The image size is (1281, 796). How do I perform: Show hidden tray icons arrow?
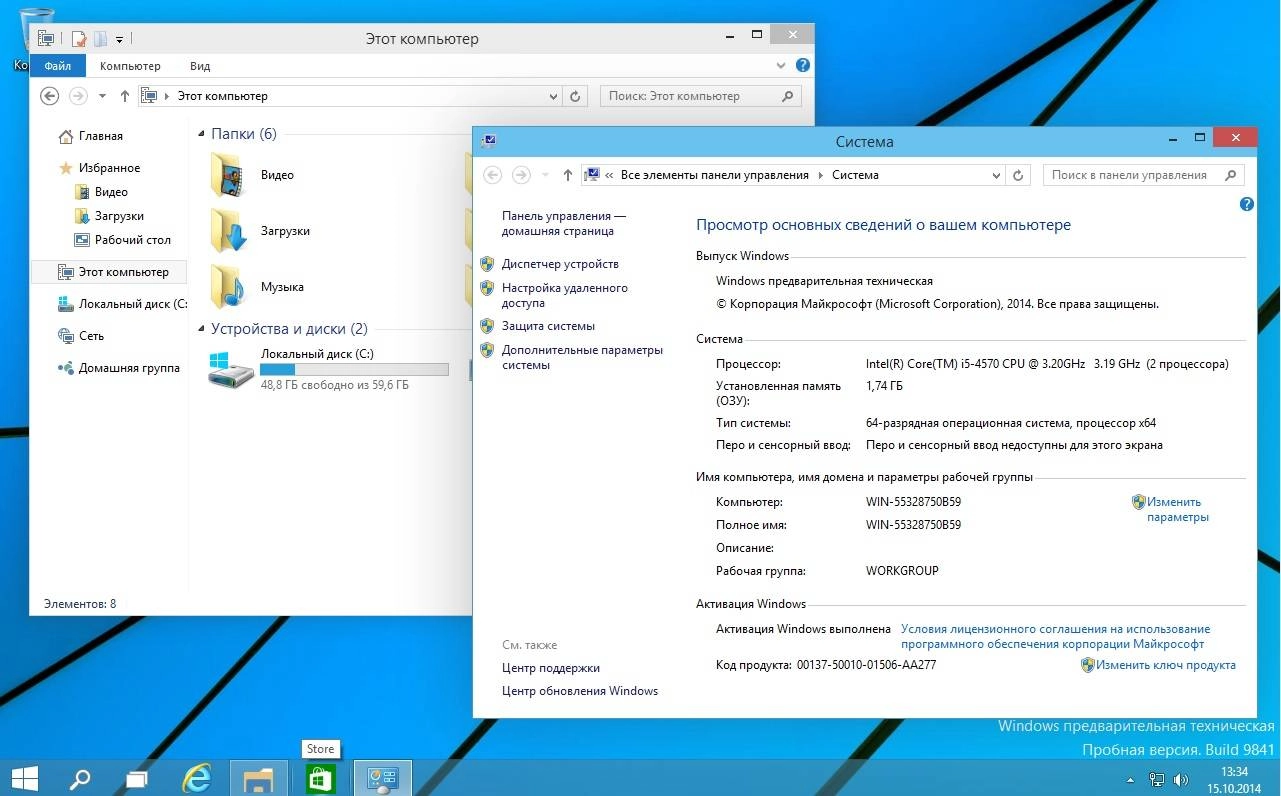[1131, 779]
